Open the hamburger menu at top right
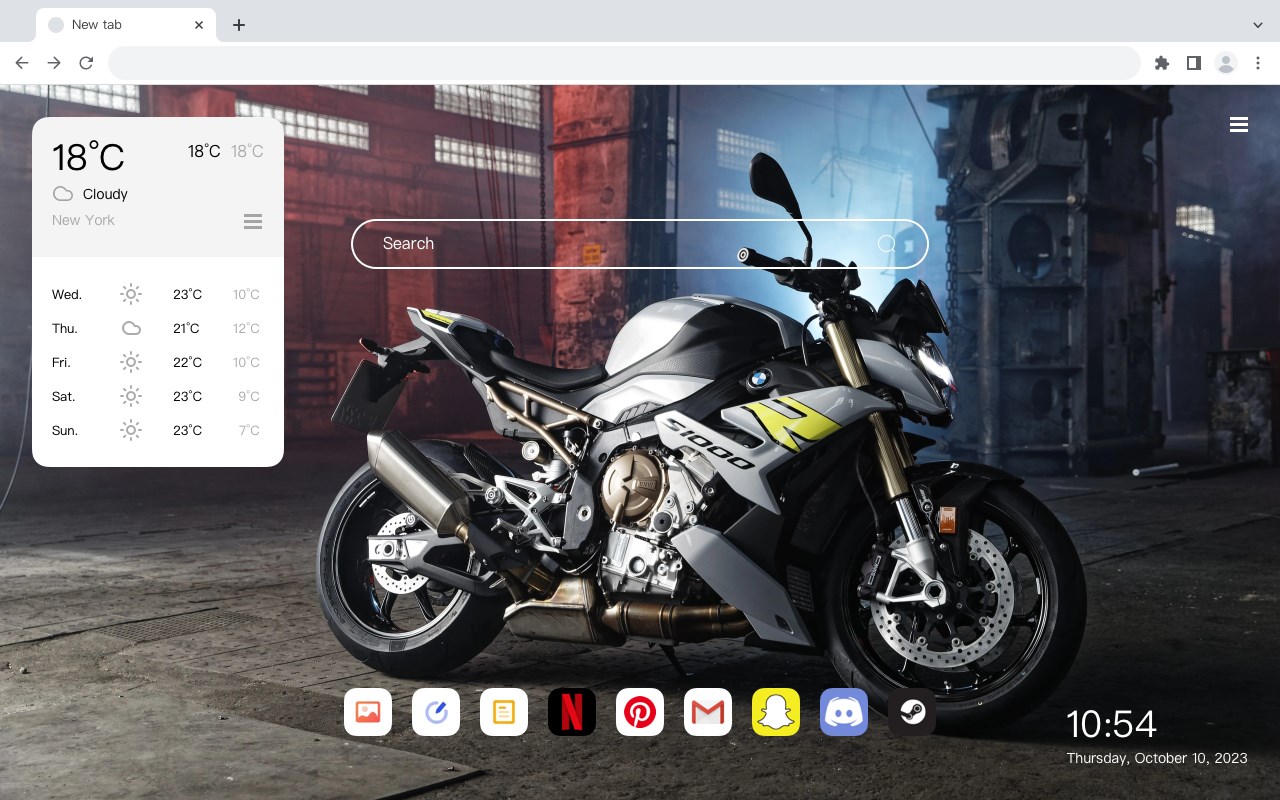This screenshot has width=1280, height=800. pyautogui.click(x=1239, y=125)
